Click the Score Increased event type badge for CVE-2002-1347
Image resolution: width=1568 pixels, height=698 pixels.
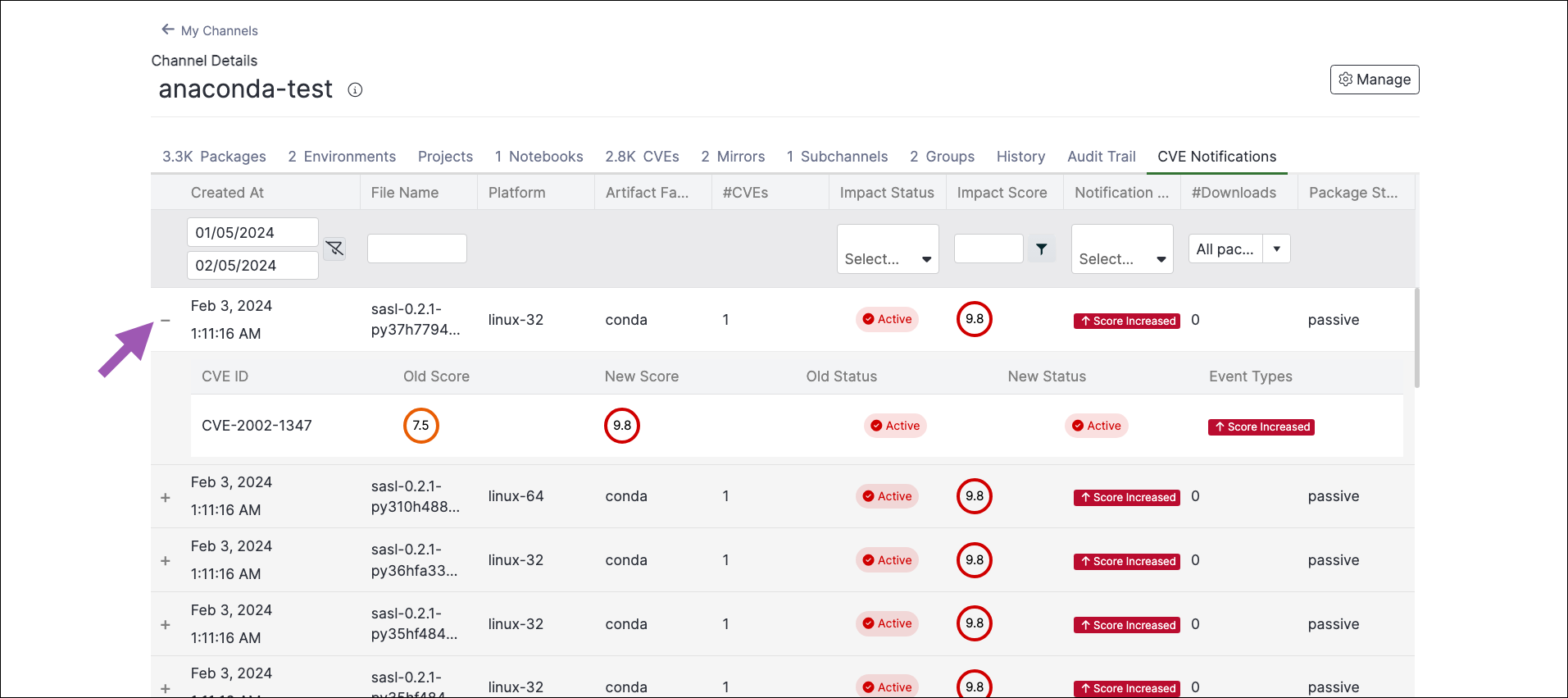click(x=1261, y=427)
